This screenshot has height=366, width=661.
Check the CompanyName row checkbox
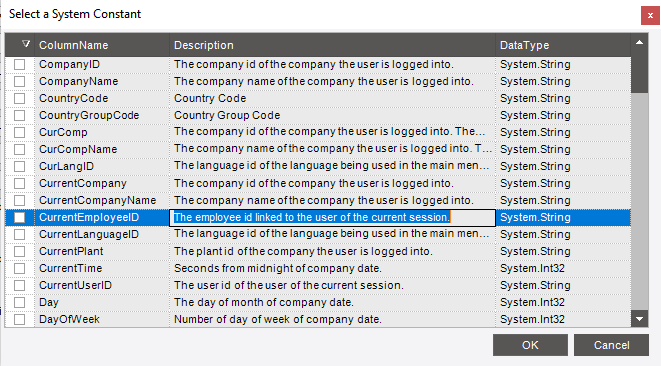(19, 81)
